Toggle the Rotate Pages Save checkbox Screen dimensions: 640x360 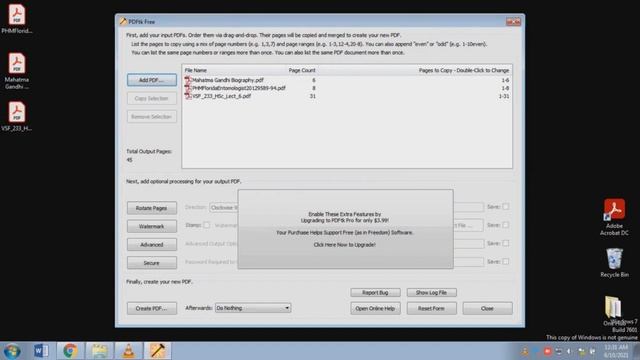[506, 207]
